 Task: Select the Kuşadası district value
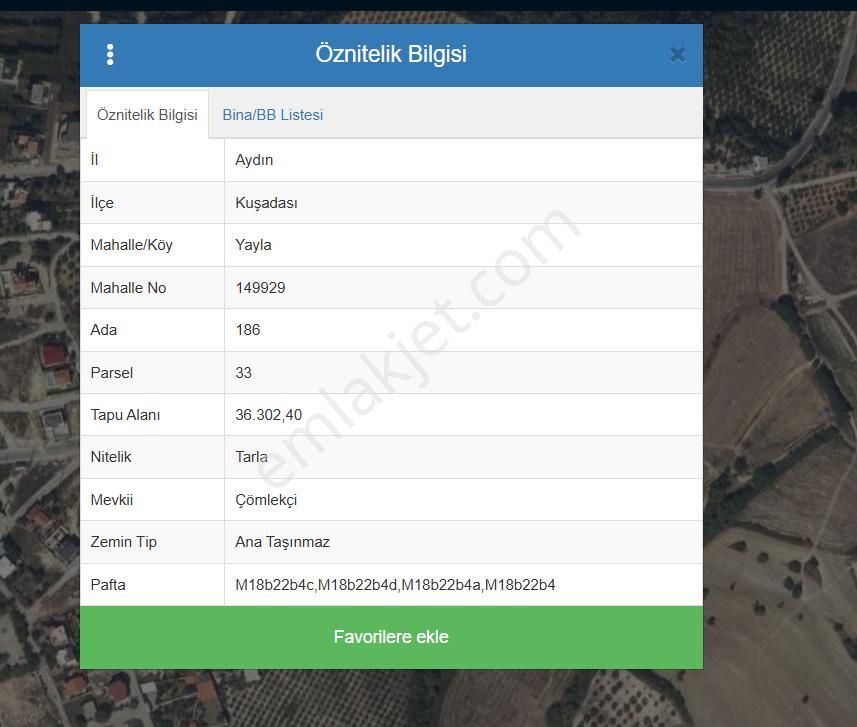pyautogui.click(x=266, y=203)
